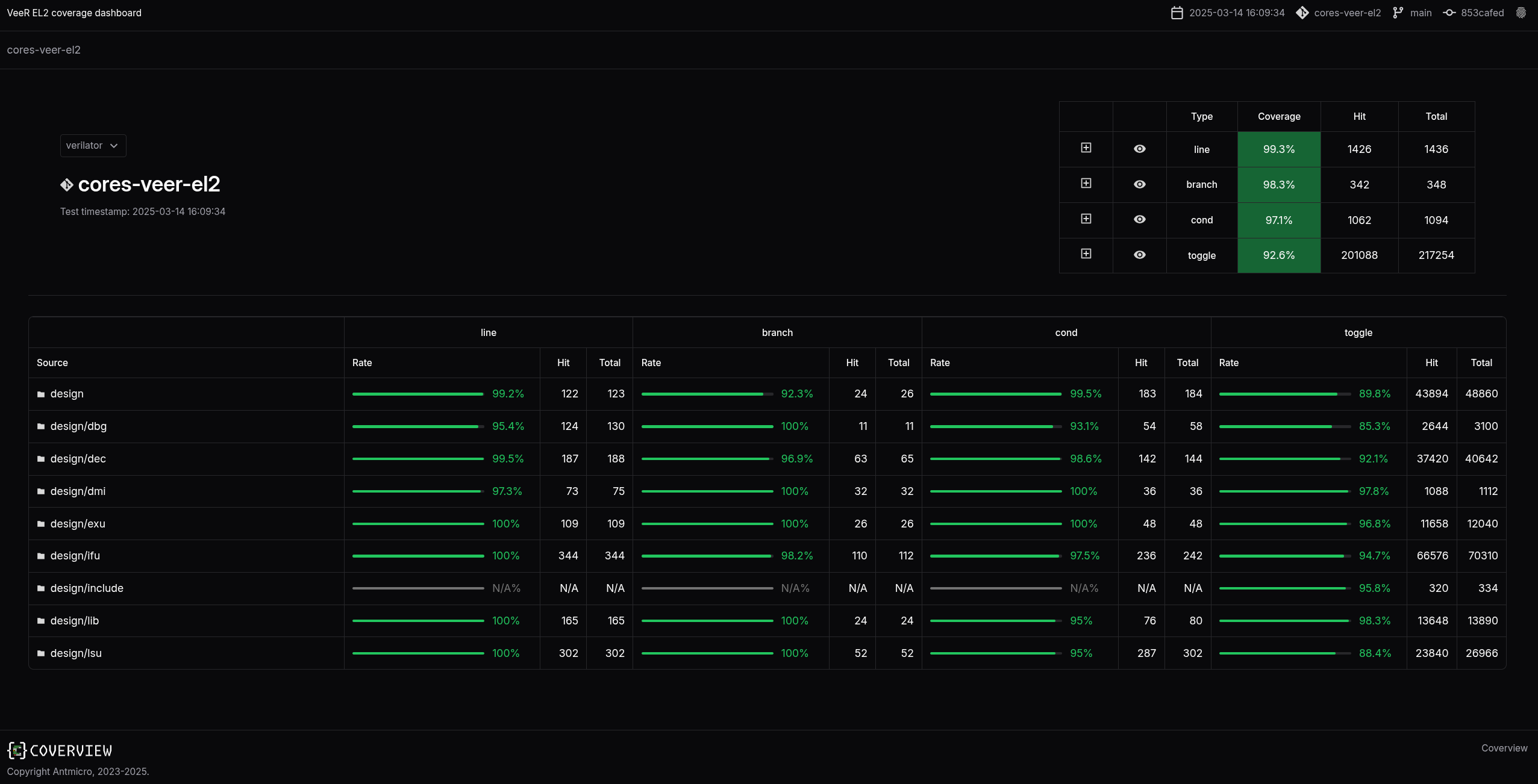Click the 217254 toggle total cell
This screenshot has height=784, width=1538.
tap(1436, 255)
